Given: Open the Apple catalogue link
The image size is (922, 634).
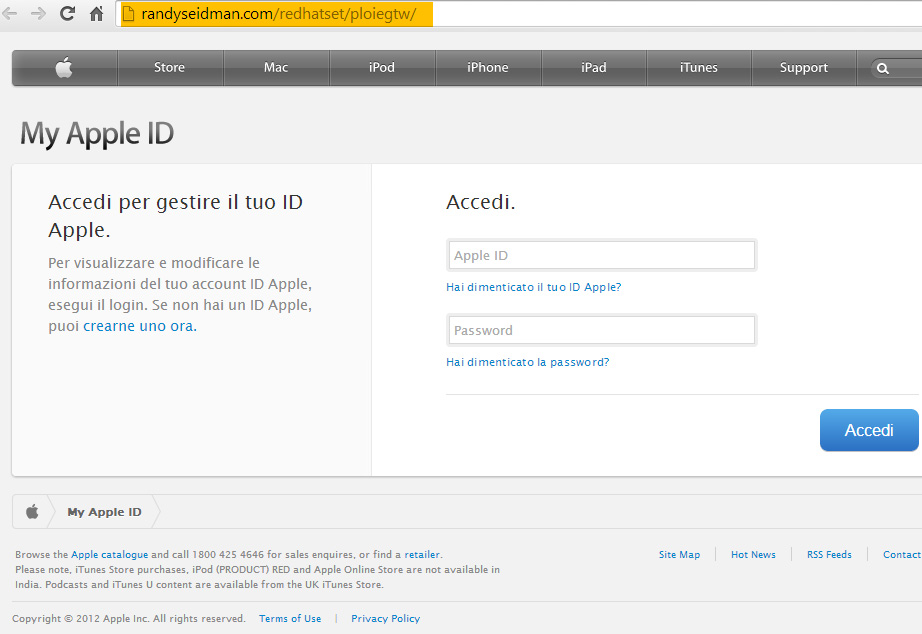Looking at the screenshot, I should point(109,555).
